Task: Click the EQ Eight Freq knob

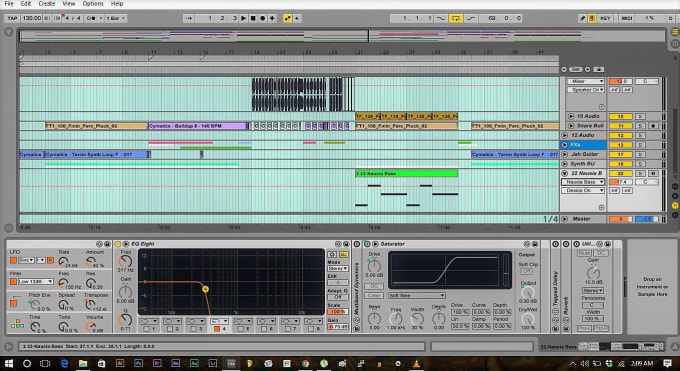Action: tap(125, 261)
